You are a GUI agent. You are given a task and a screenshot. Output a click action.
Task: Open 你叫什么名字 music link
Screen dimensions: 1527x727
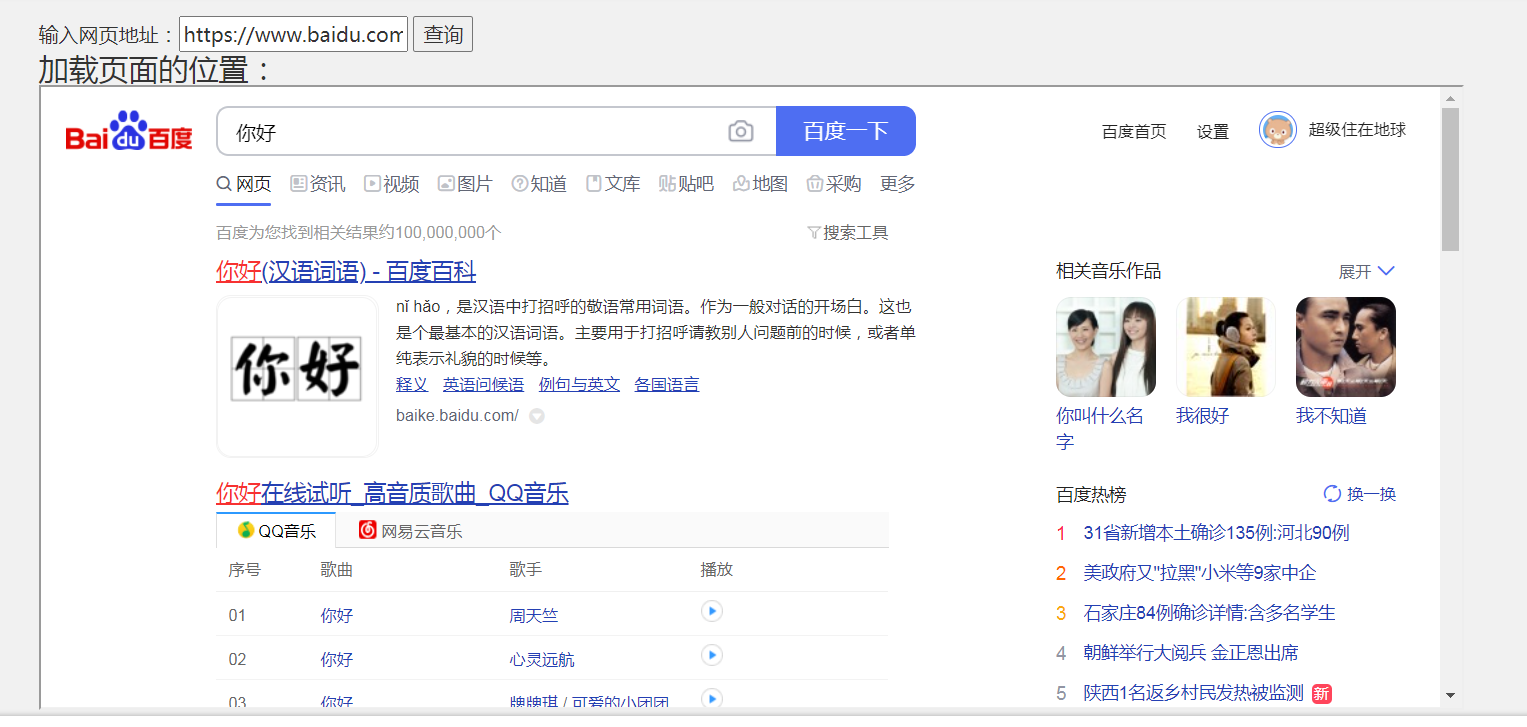(x=1100, y=429)
